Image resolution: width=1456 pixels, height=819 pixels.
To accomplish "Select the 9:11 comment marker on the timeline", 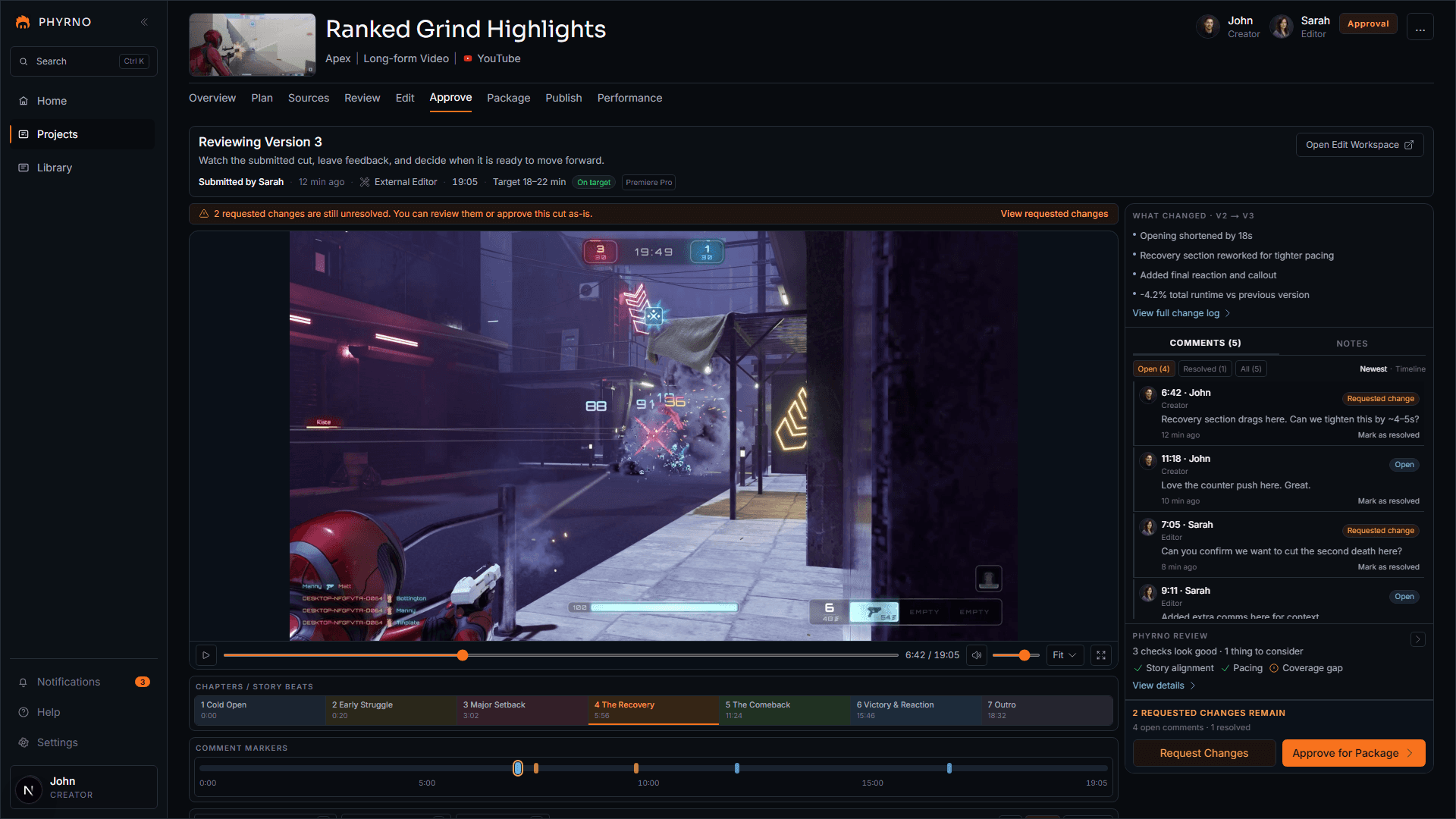I will click(636, 768).
